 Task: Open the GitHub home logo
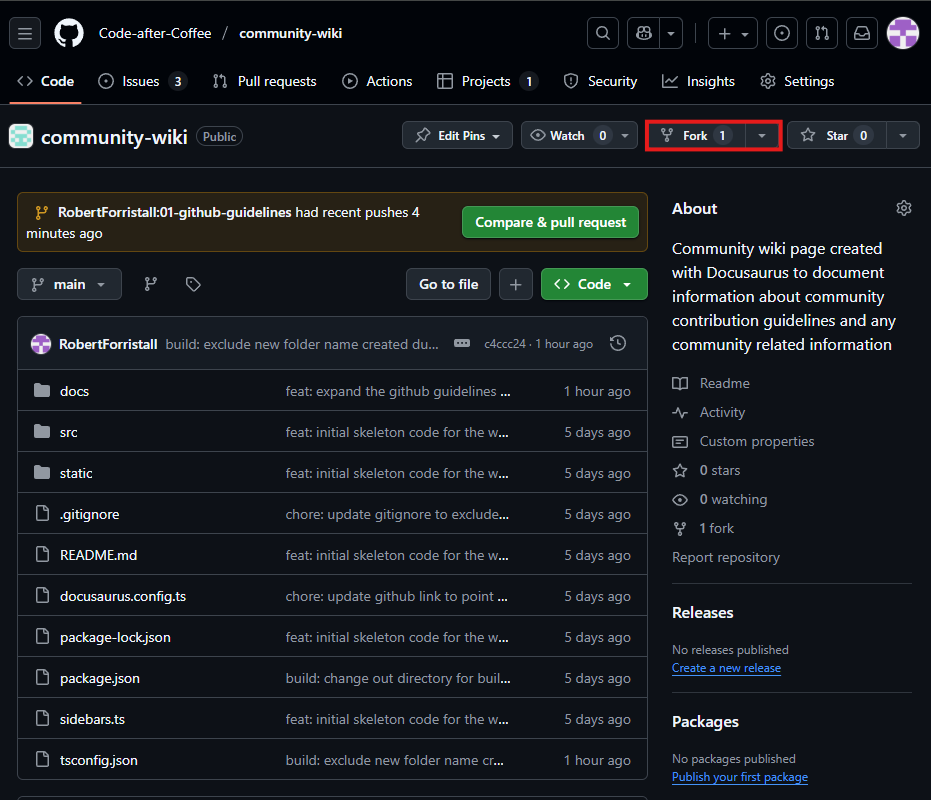pyautogui.click(x=68, y=32)
